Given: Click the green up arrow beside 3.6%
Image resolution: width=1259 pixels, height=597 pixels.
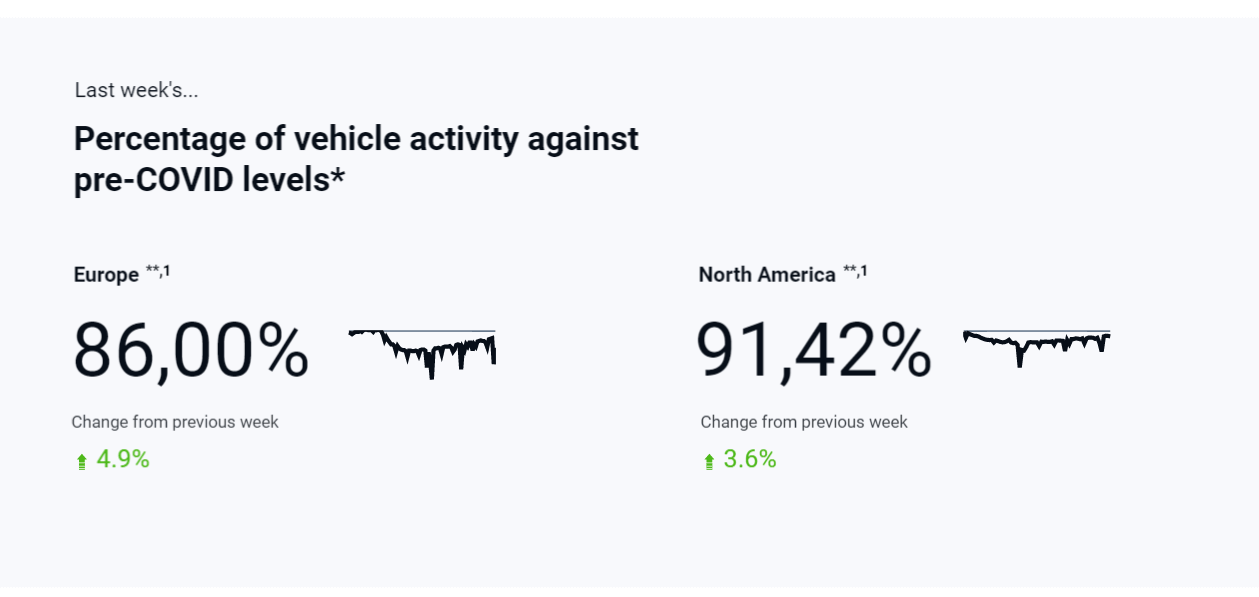Looking at the screenshot, I should click(x=709, y=461).
